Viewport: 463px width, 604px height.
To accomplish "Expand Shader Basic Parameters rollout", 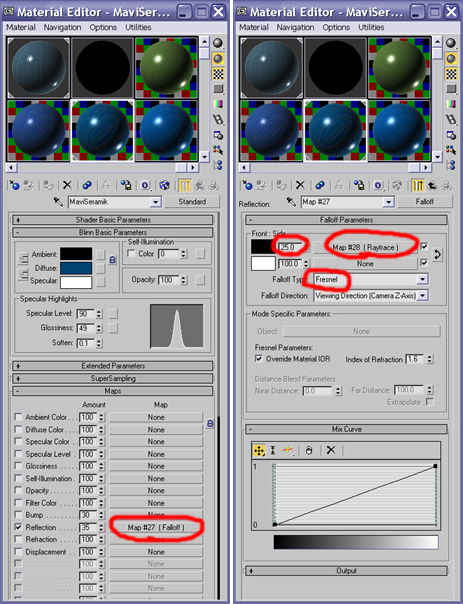I will (112, 220).
